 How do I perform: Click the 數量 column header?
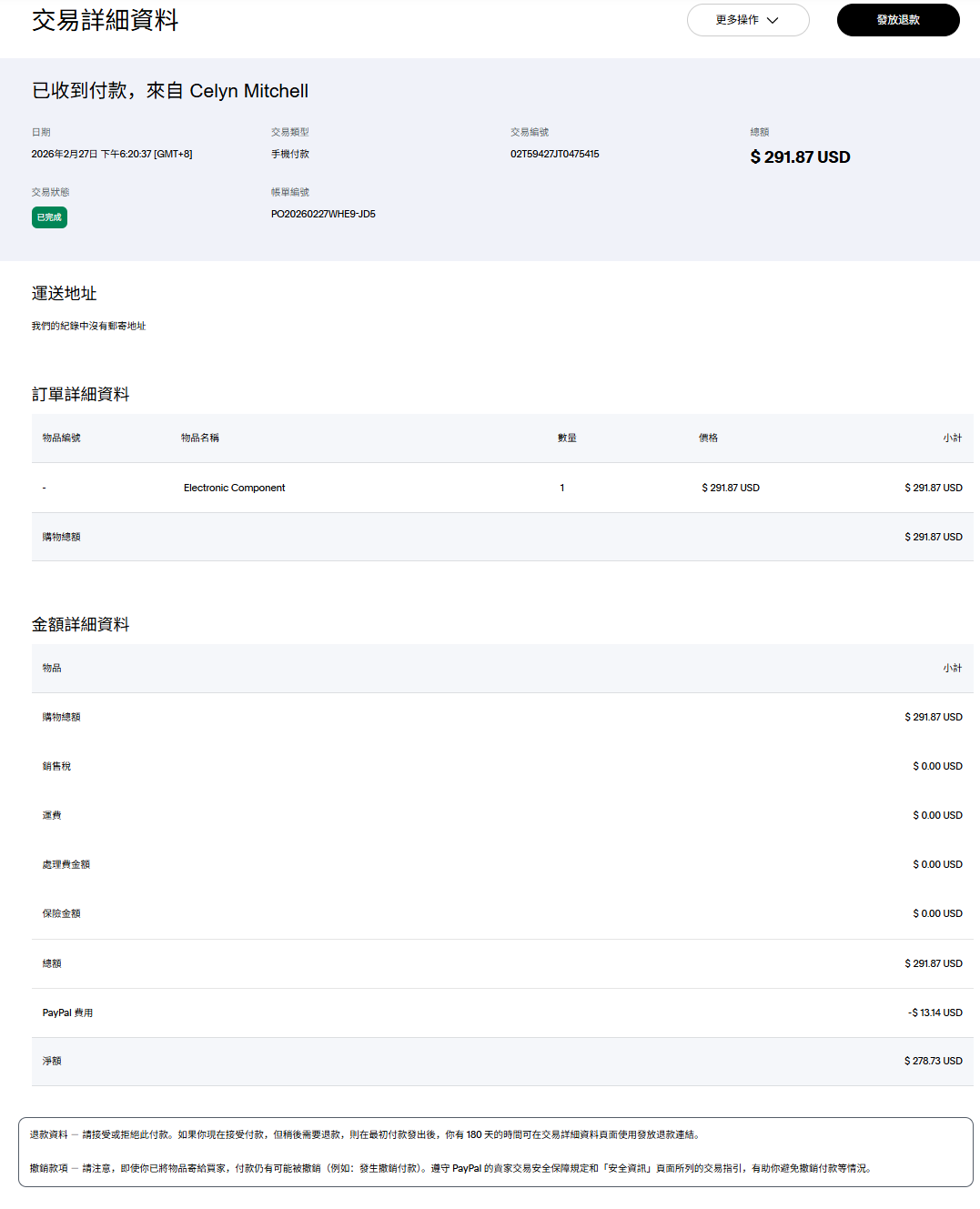pyautogui.click(x=567, y=438)
